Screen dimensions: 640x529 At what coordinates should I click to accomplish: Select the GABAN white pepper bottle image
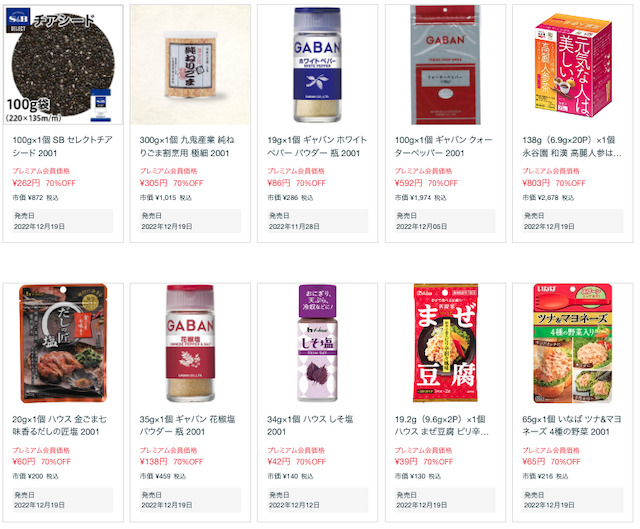[317, 65]
